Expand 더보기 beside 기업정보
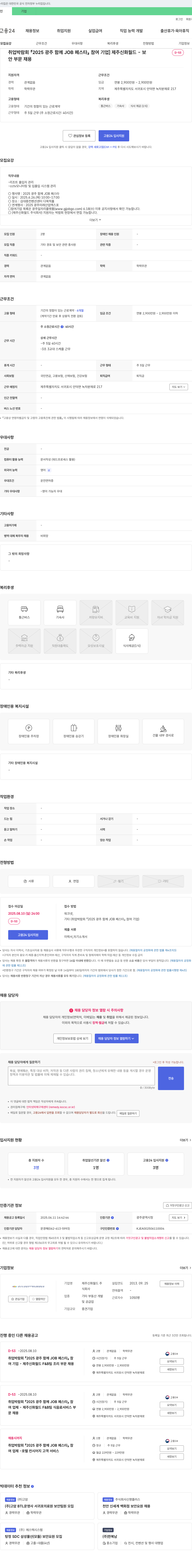The image size is (192, 1568). pyautogui.click(x=185, y=1268)
